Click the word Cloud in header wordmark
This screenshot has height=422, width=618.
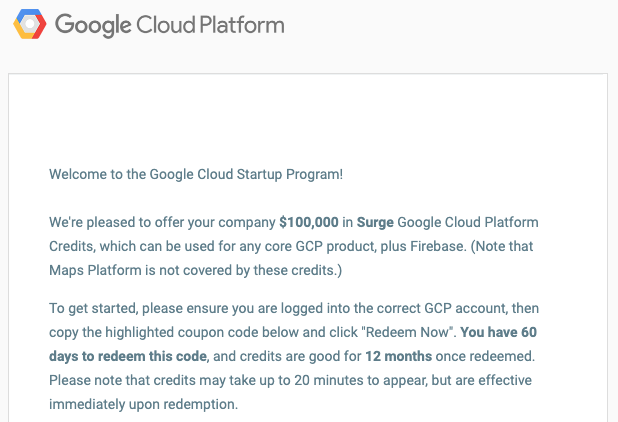click(x=166, y=24)
